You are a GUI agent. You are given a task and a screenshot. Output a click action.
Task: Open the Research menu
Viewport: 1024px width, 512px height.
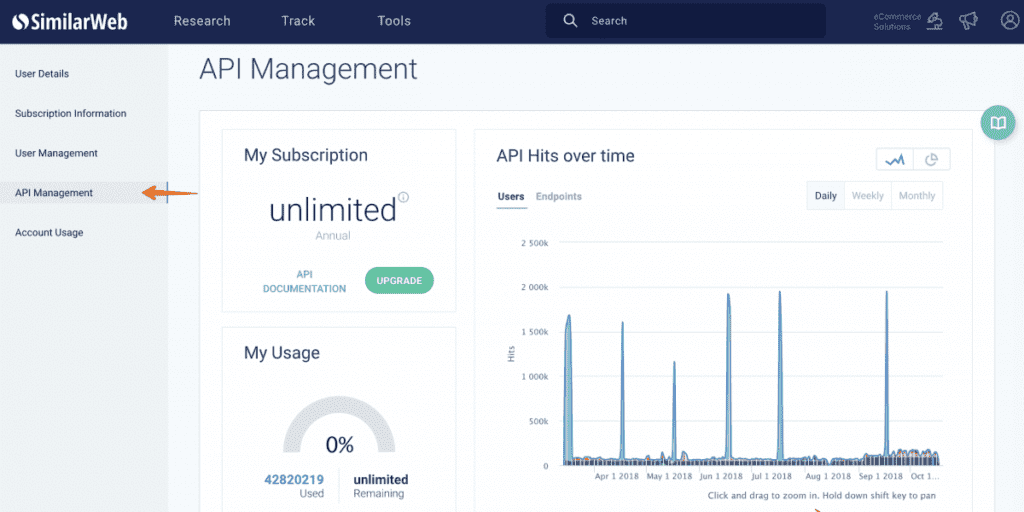click(x=202, y=21)
